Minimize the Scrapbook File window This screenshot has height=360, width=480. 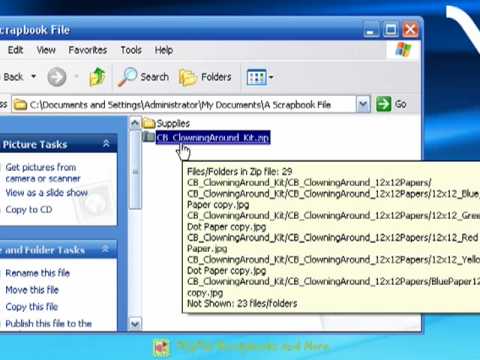tap(371, 30)
